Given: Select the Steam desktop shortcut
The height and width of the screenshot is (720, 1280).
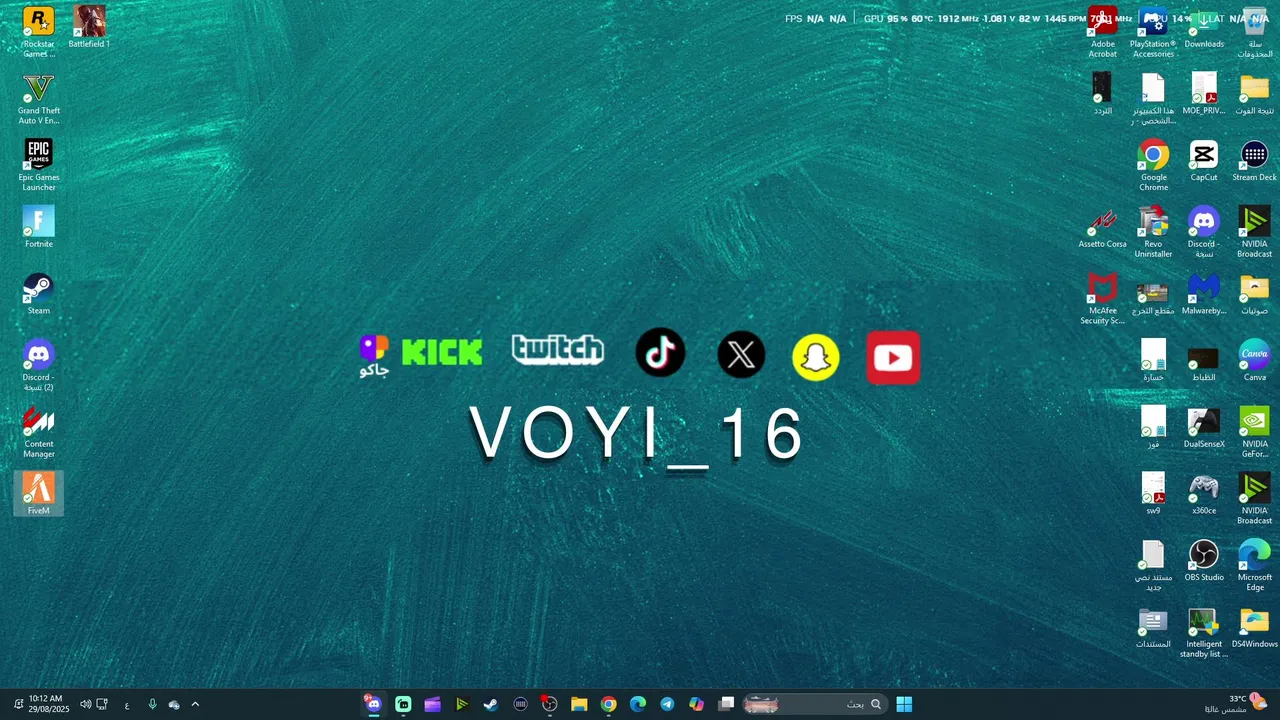Looking at the screenshot, I should pyautogui.click(x=38, y=294).
